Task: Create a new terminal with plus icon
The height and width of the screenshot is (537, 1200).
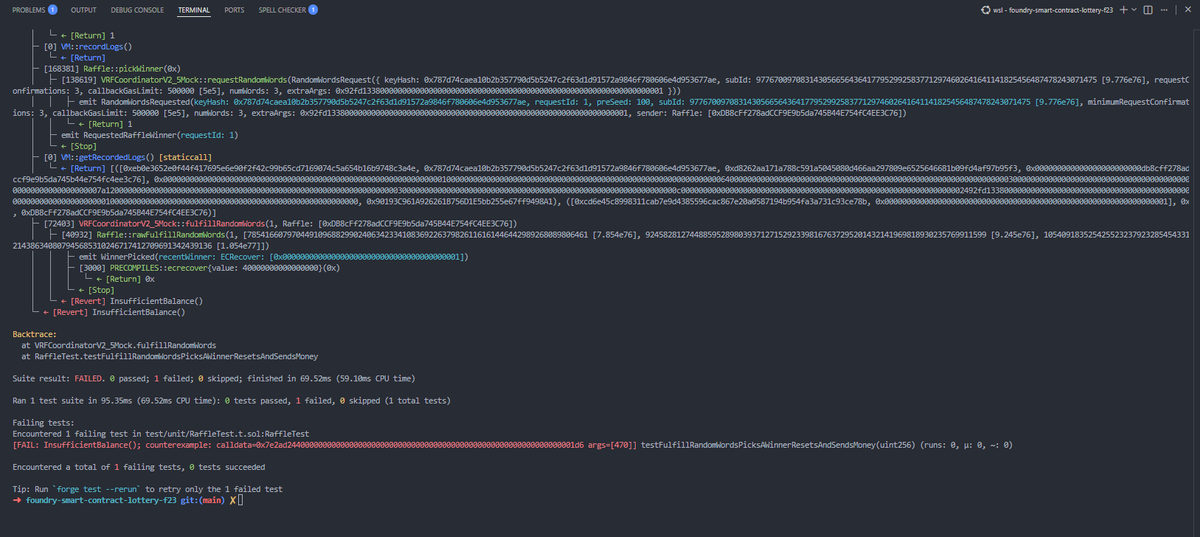Action: tap(1124, 10)
